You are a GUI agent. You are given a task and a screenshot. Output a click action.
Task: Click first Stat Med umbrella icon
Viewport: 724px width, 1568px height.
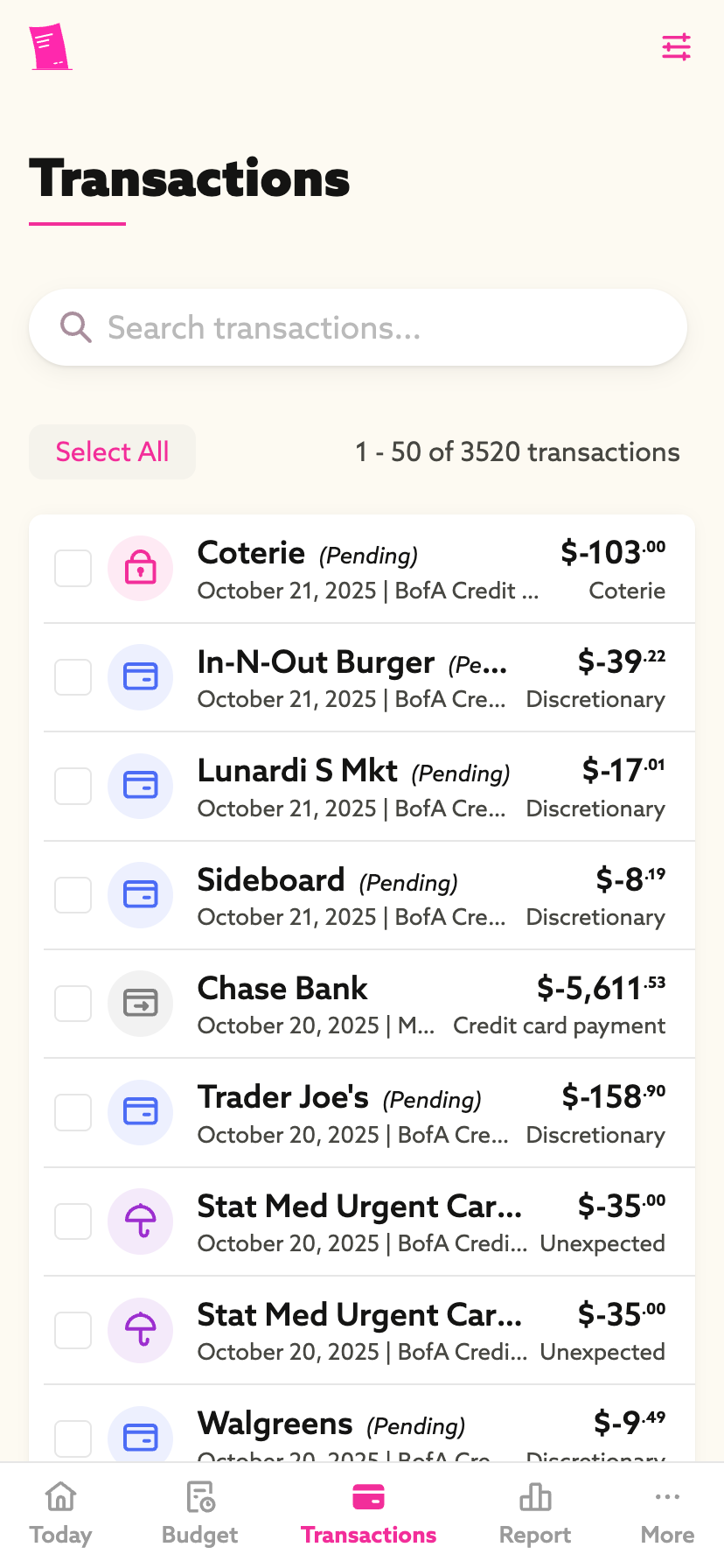point(140,1221)
